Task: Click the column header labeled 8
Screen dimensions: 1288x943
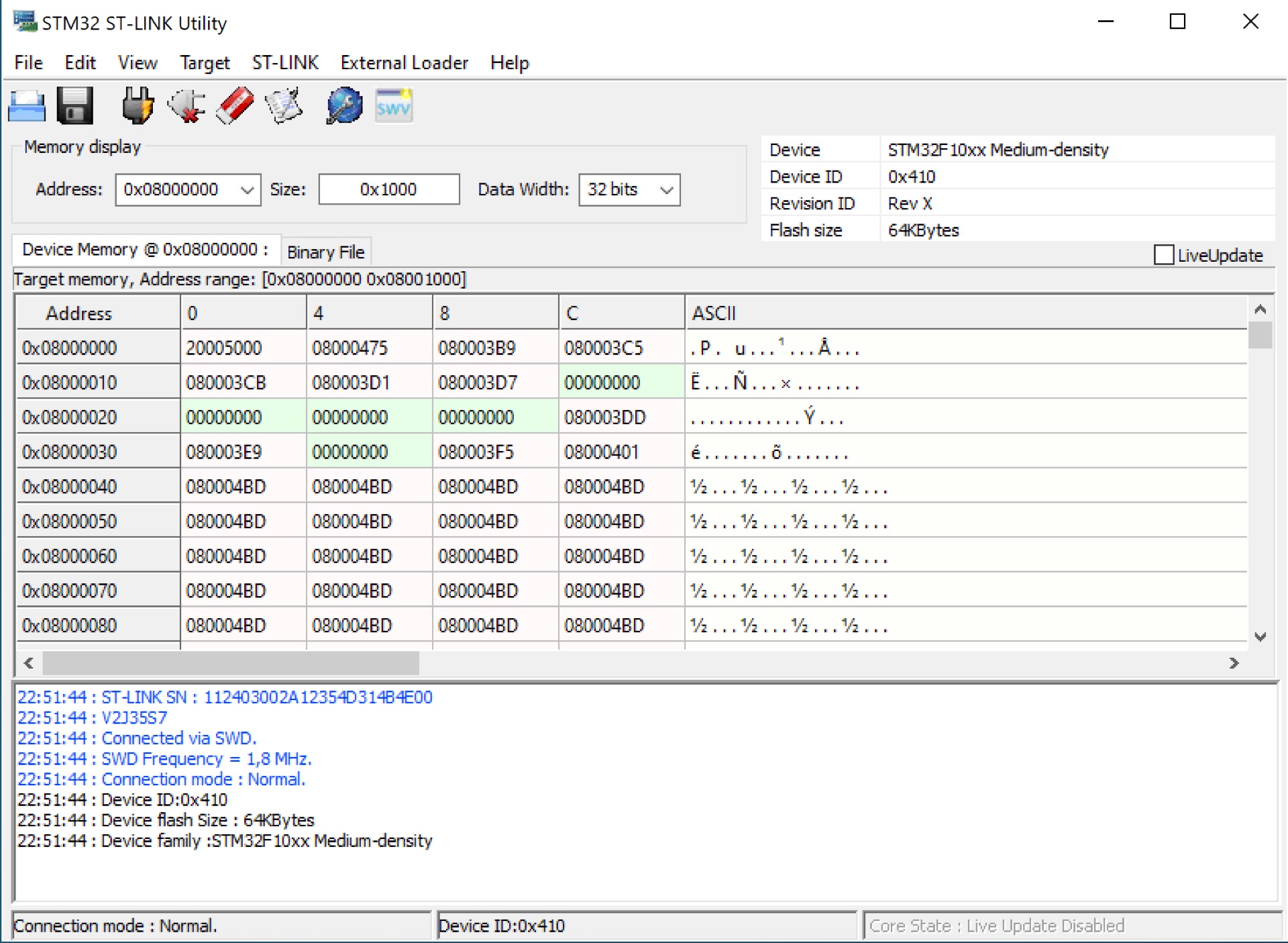Action: 496,313
